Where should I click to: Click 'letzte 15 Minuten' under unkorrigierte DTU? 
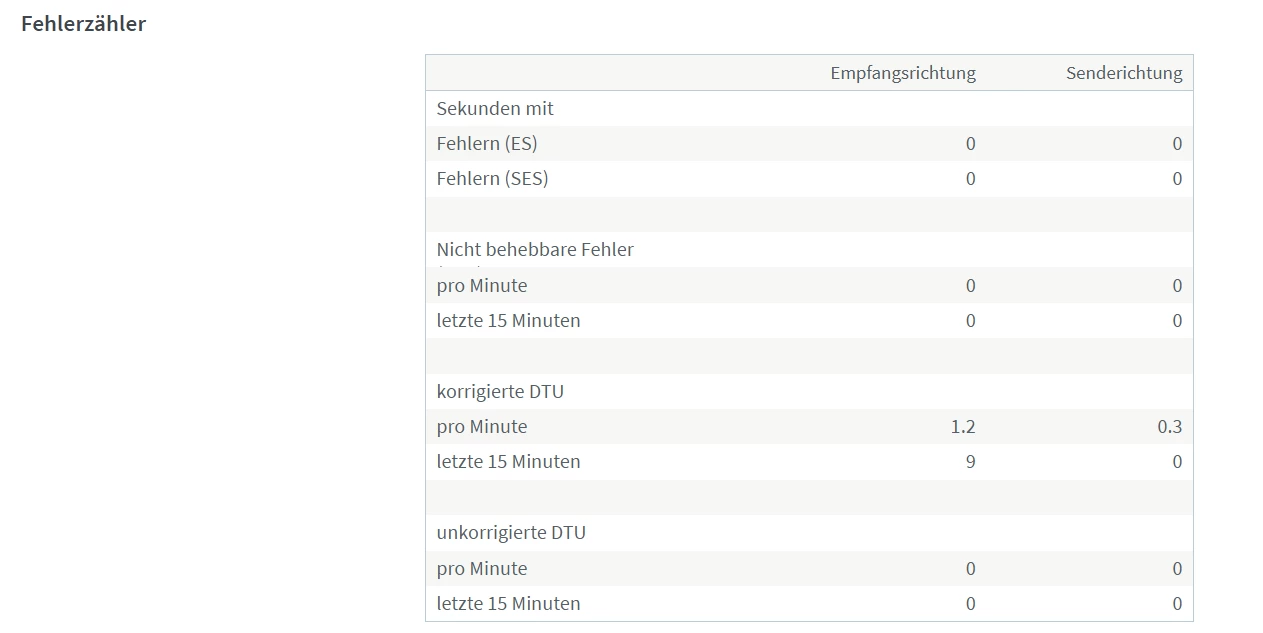pos(508,604)
